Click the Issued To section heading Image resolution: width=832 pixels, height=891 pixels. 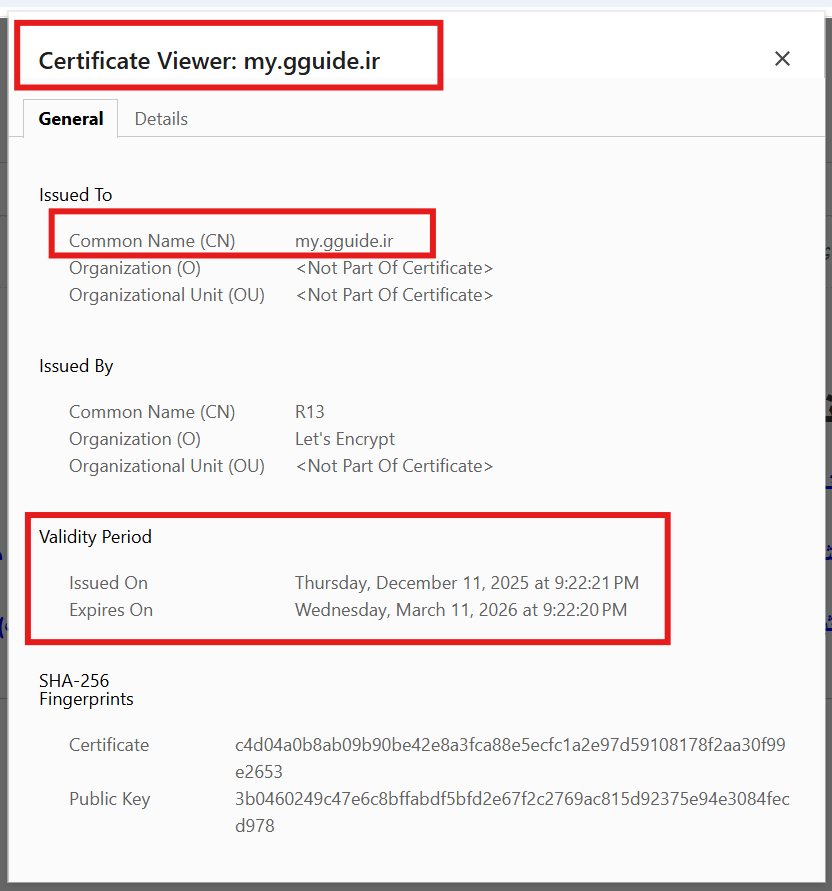(75, 195)
